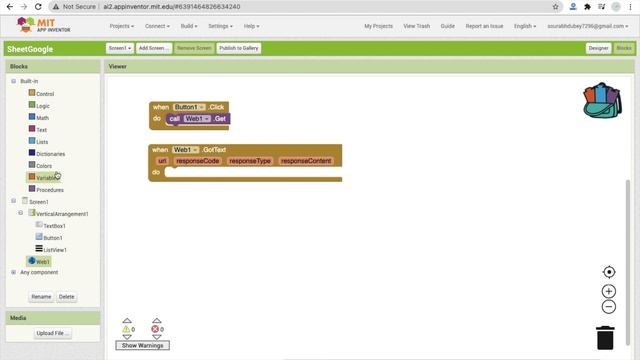
Task: Collapse the Screen1 tree node
Action: [13, 201]
